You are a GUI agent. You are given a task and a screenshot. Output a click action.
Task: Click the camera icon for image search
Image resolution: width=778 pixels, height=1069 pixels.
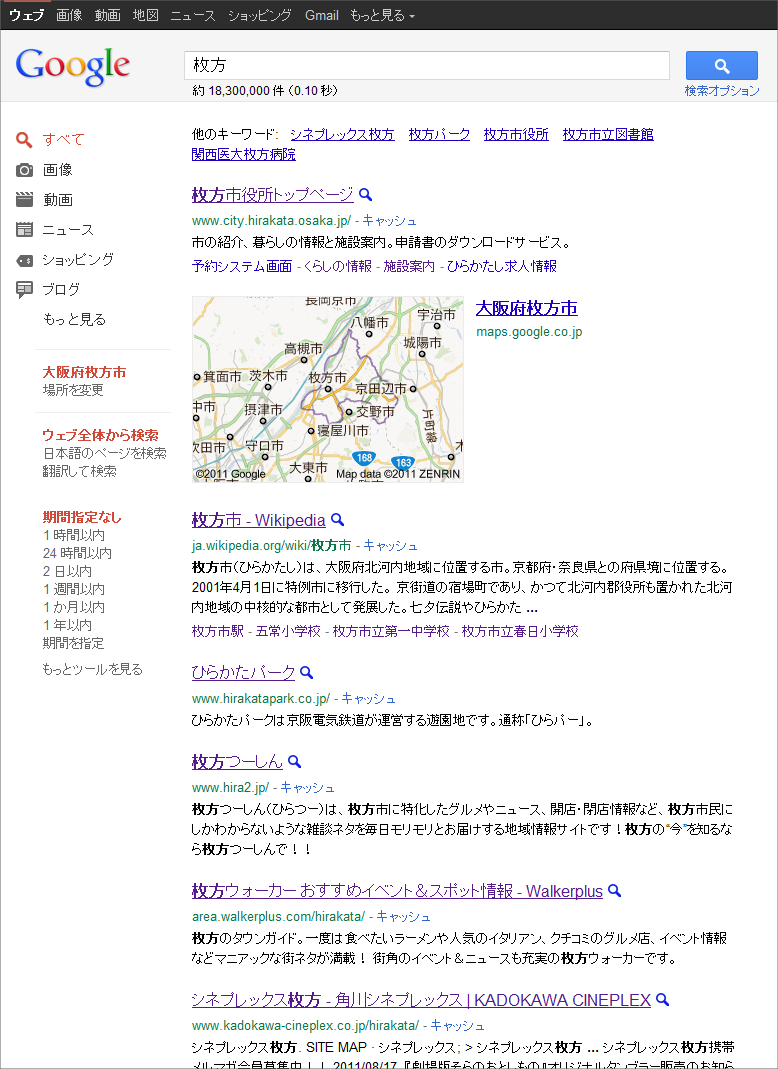pyautogui.click(x=25, y=170)
